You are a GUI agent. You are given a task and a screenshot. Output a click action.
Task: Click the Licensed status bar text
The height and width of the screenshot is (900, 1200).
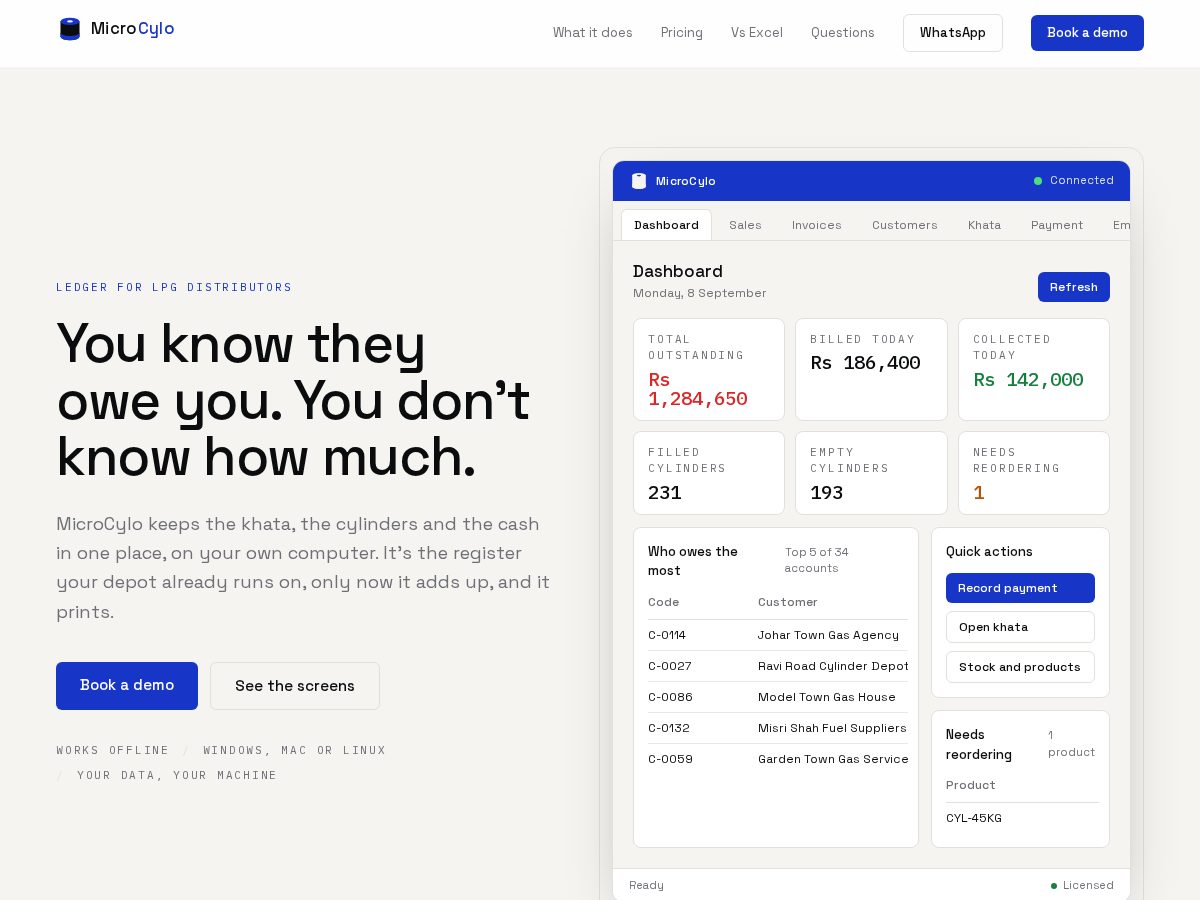click(x=1088, y=886)
